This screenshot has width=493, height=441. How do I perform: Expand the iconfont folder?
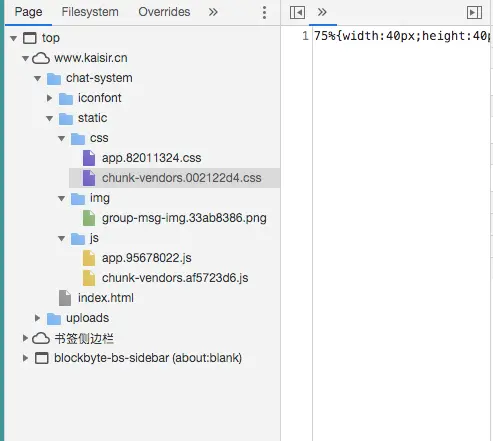coord(50,98)
